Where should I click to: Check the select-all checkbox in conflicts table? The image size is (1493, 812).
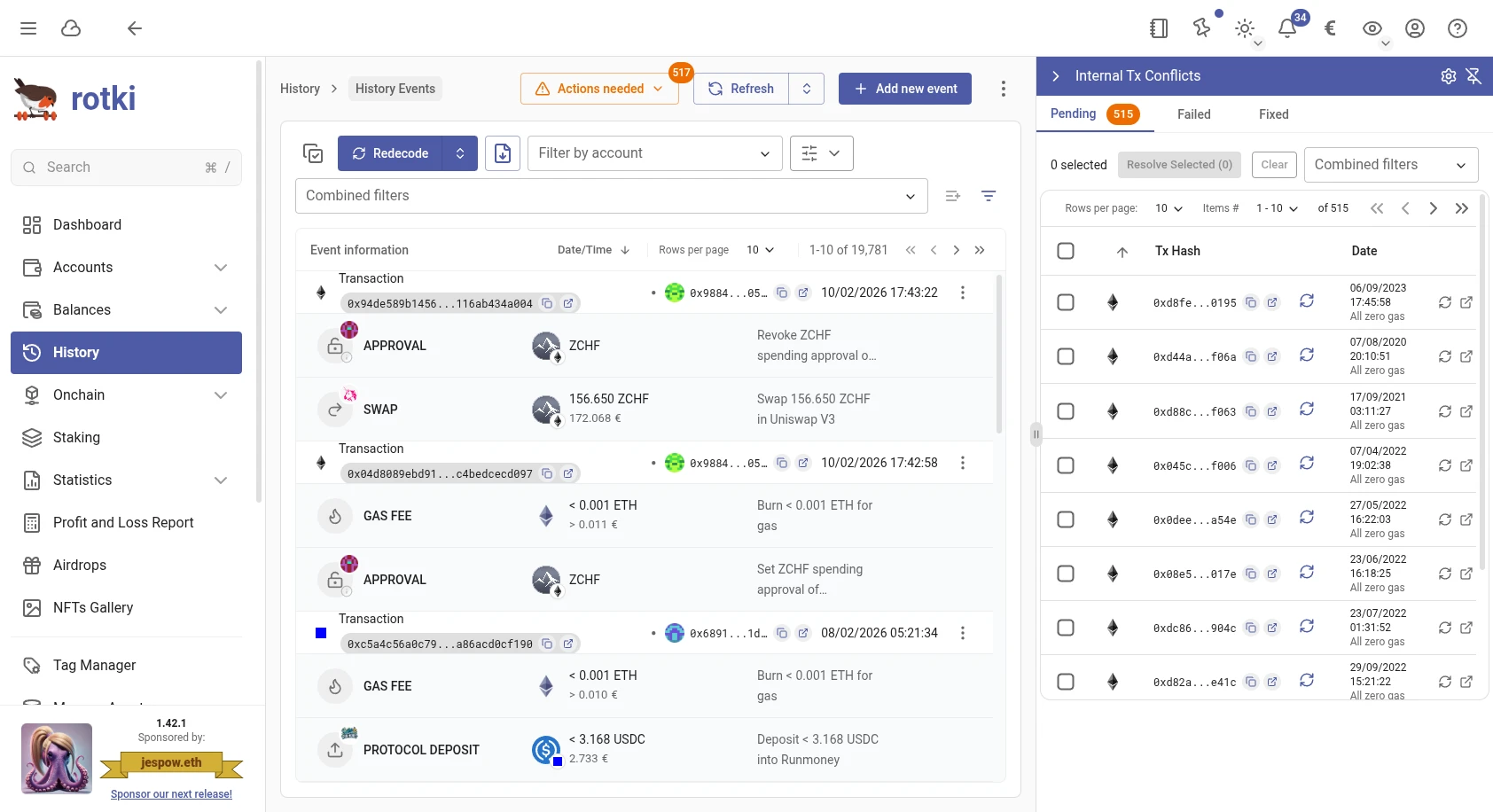pos(1066,251)
